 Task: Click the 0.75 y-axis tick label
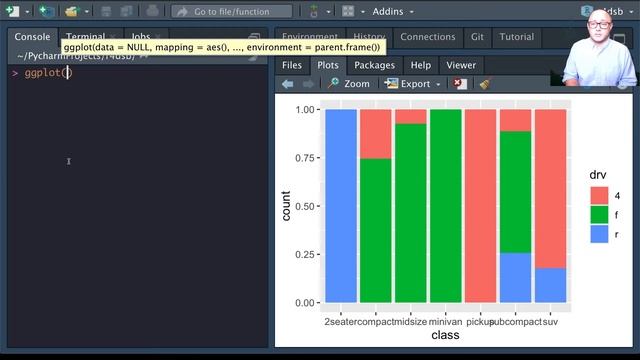click(x=305, y=158)
